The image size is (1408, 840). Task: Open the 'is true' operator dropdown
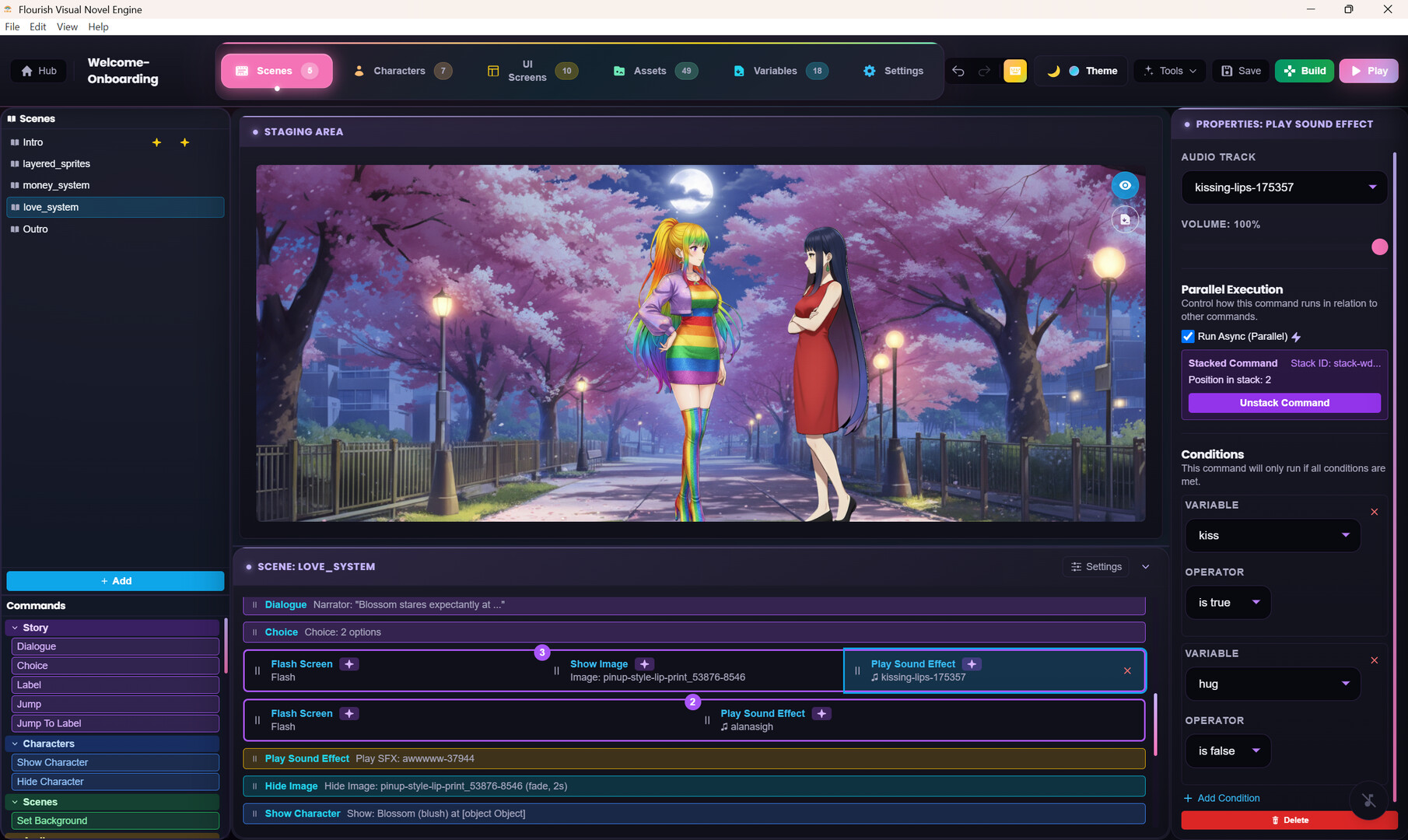point(1228,603)
